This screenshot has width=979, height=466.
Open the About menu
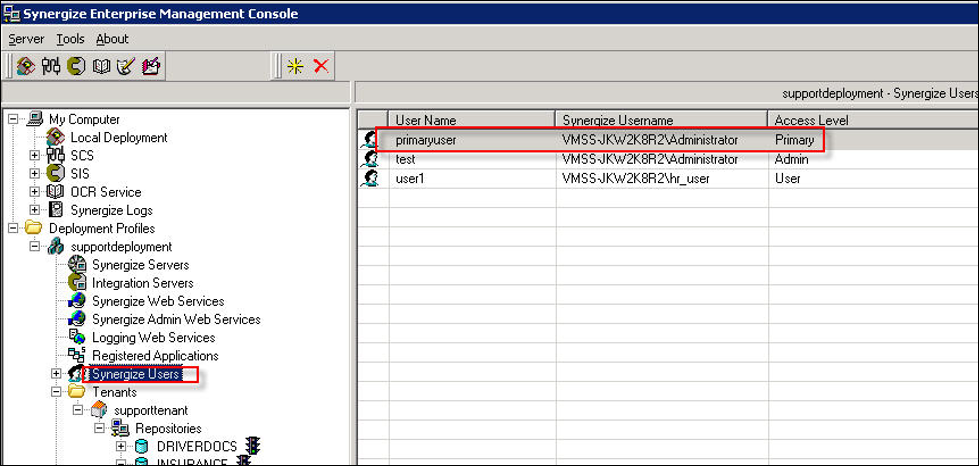click(x=112, y=39)
